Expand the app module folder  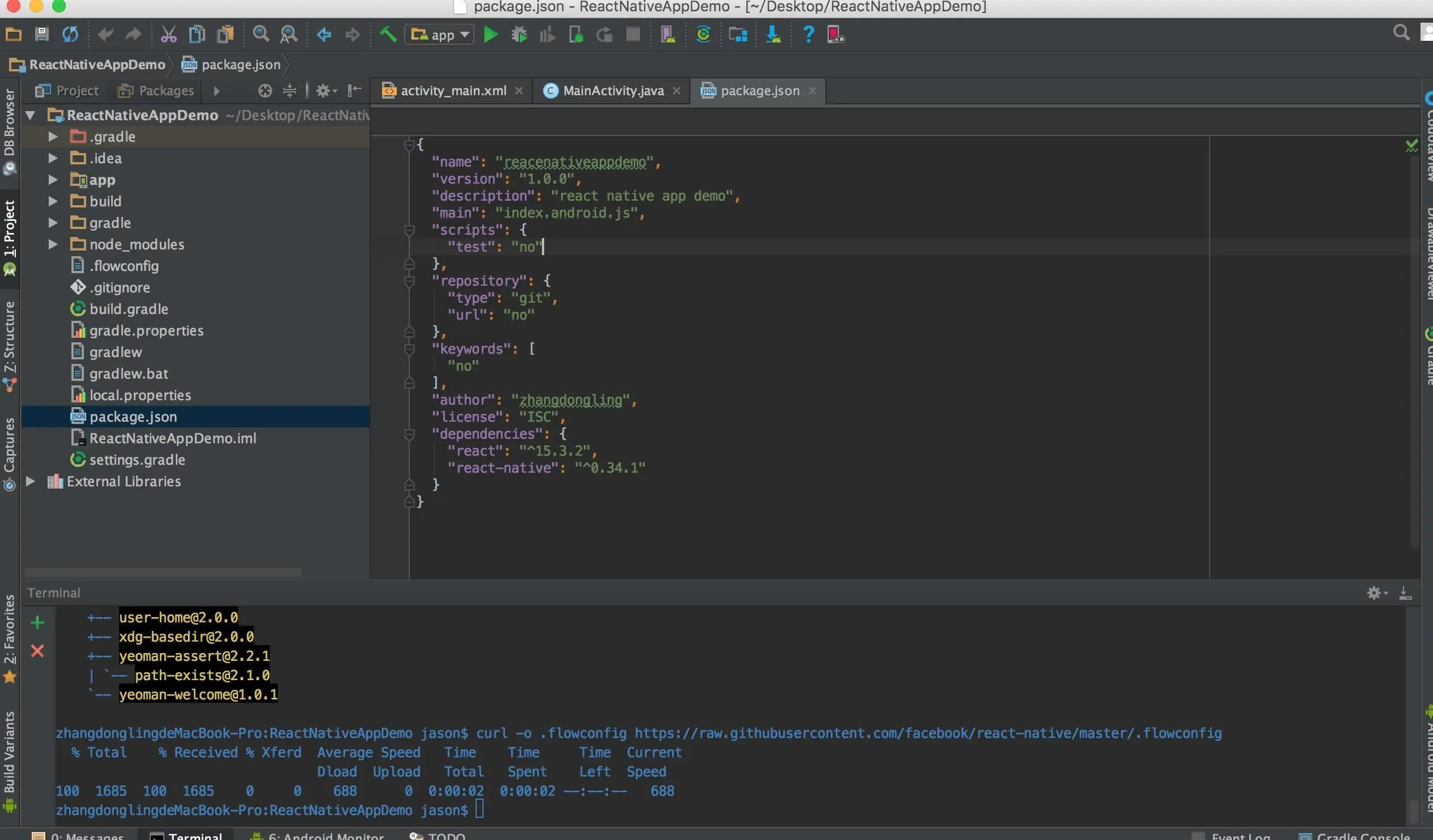click(x=53, y=180)
